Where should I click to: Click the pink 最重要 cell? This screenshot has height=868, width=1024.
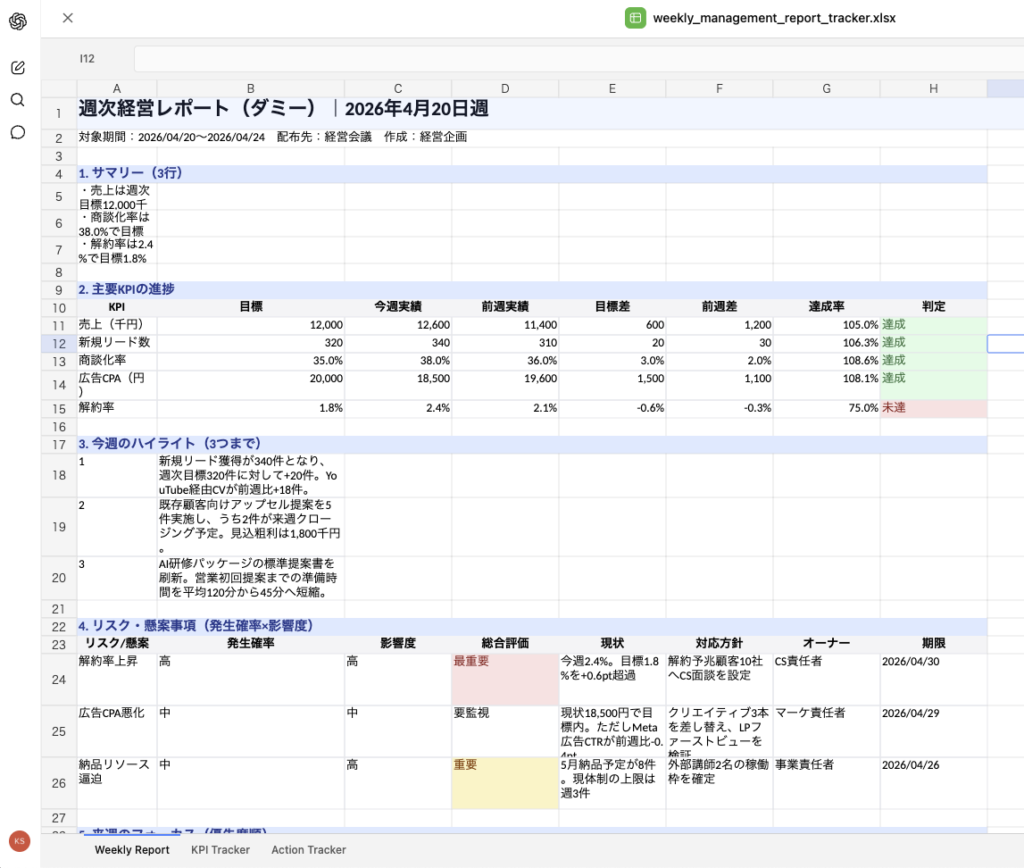pos(504,679)
